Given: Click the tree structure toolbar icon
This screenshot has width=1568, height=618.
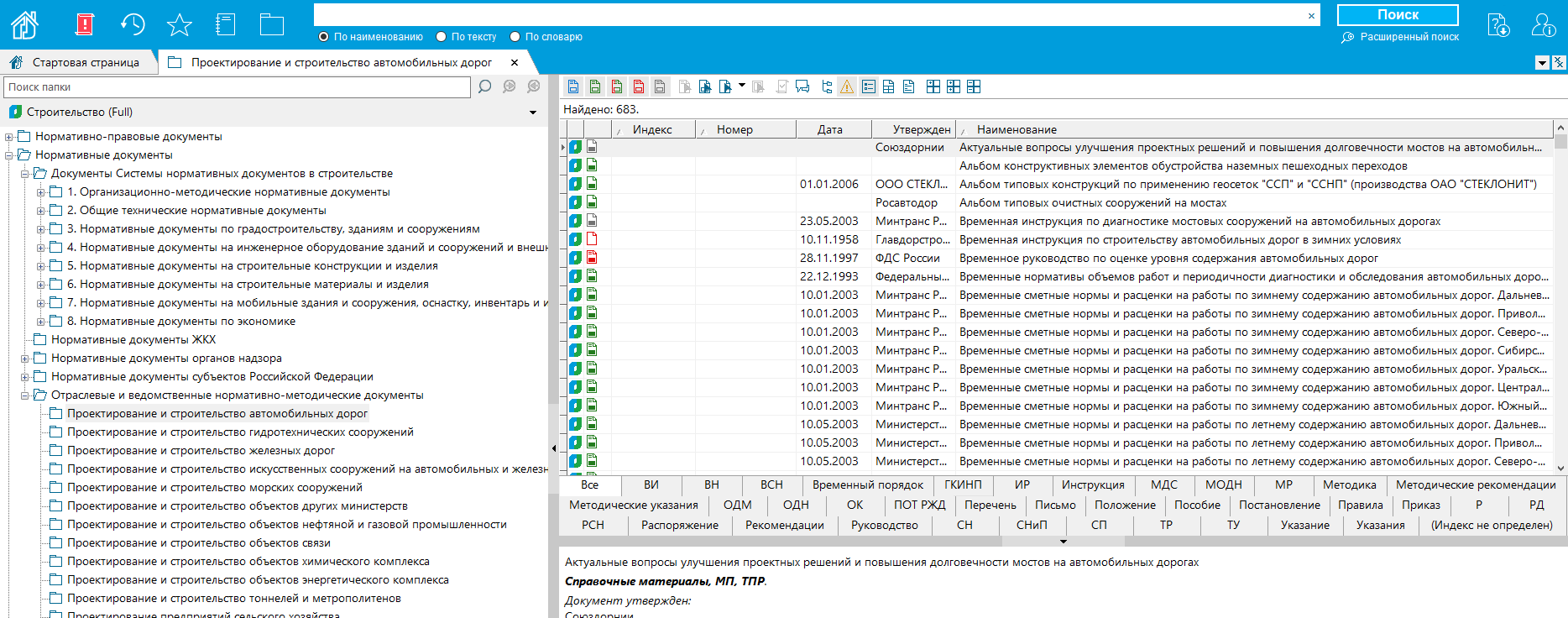Looking at the screenshot, I should [827, 86].
